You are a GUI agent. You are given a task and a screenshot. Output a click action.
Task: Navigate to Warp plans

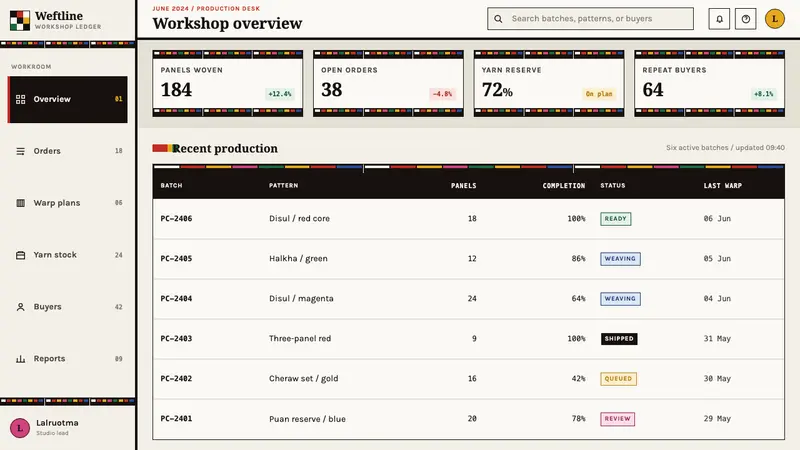(x=67, y=203)
